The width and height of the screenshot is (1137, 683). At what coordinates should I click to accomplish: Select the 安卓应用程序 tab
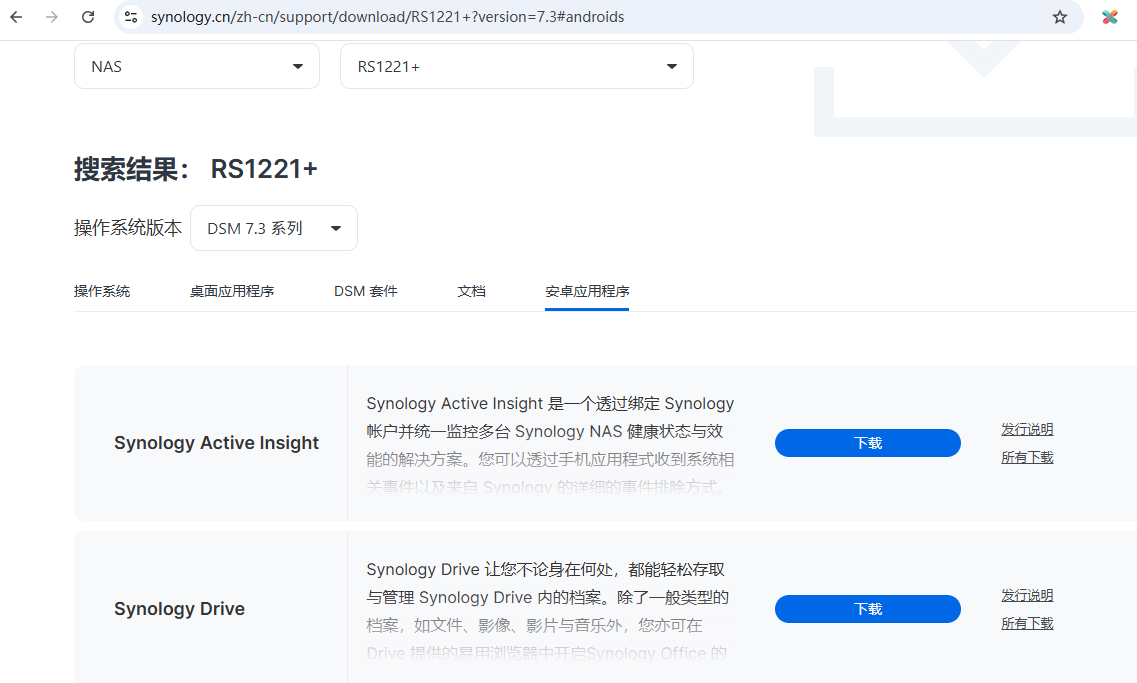587,291
